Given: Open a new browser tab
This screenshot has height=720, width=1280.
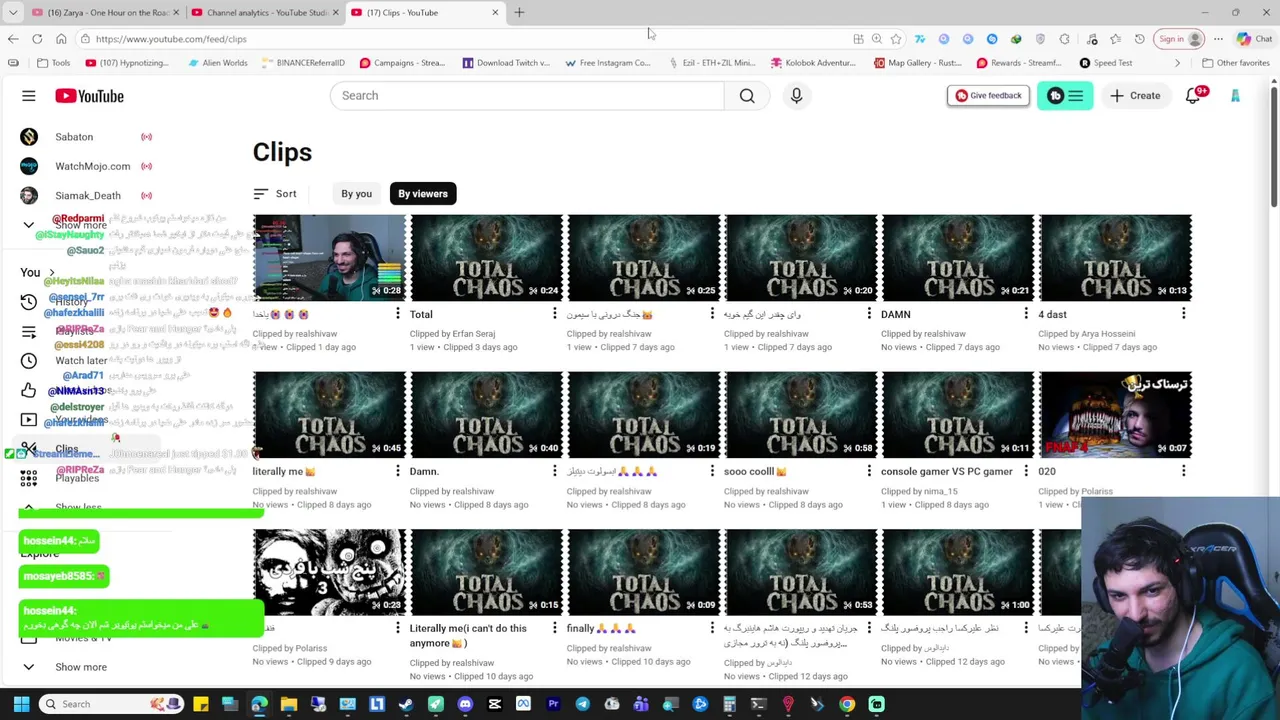Looking at the screenshot, I should click(519, 12).
